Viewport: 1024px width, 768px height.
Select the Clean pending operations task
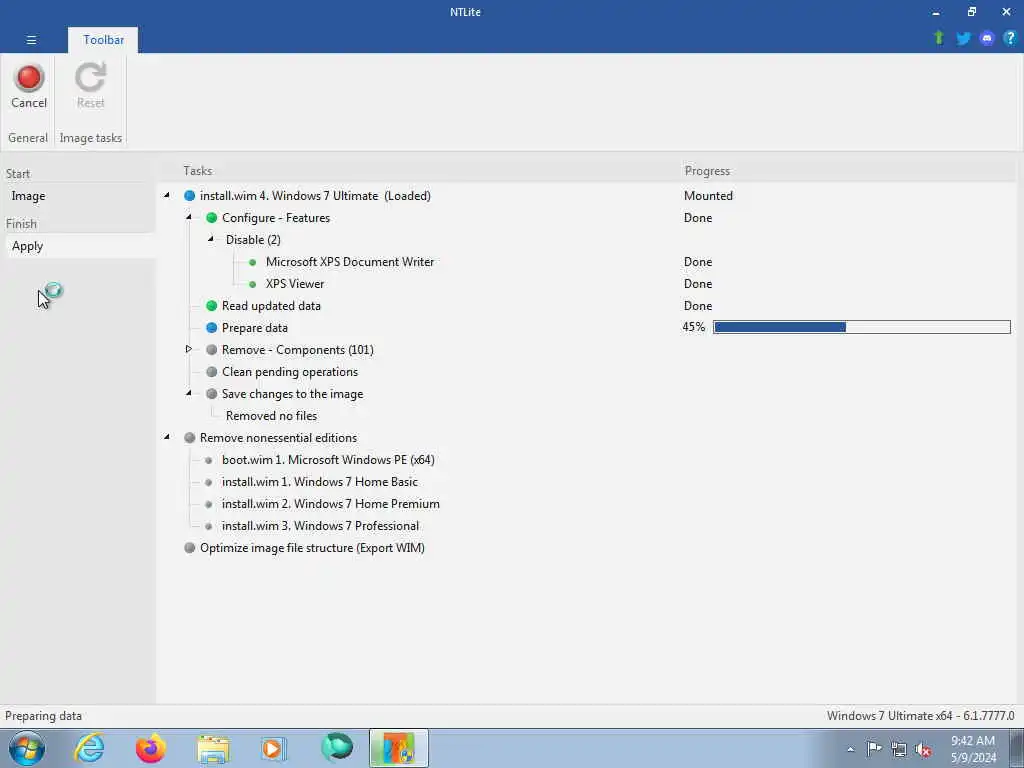pyautogui.click(x=290, y=372)
